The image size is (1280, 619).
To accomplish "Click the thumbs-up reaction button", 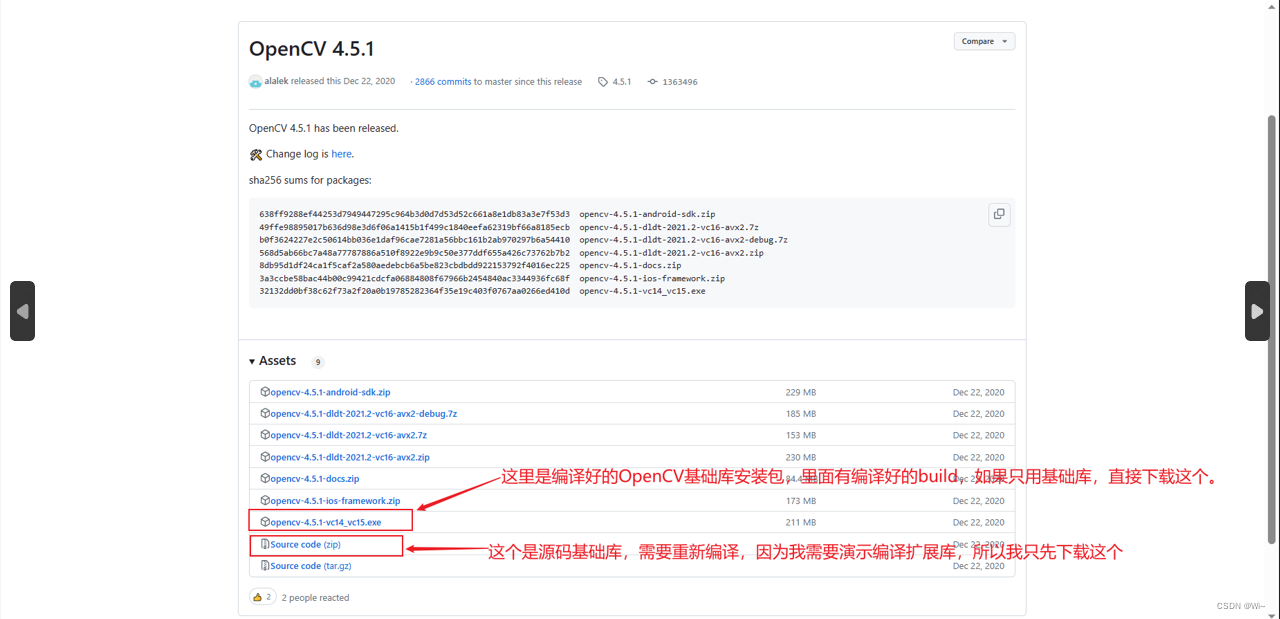I will click(x=262, y=597).
